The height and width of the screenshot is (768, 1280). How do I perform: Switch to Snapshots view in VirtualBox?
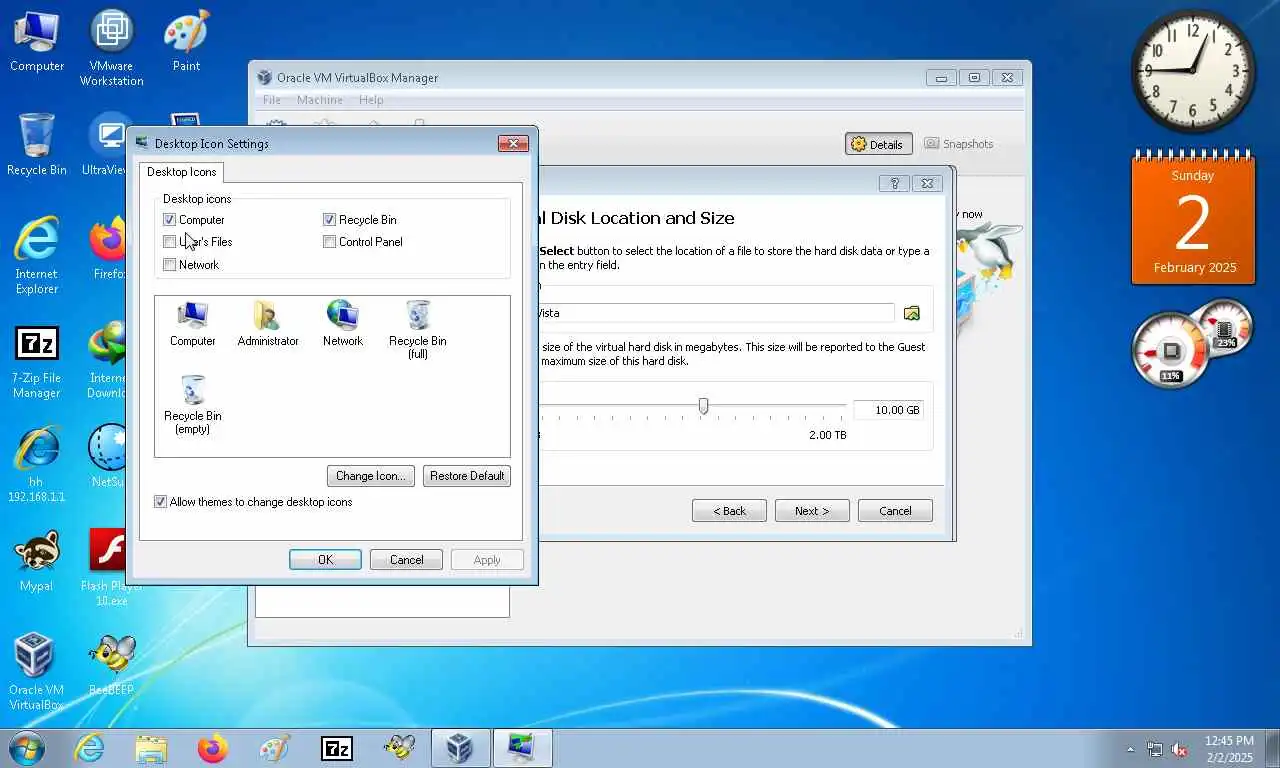coord(959,144)
